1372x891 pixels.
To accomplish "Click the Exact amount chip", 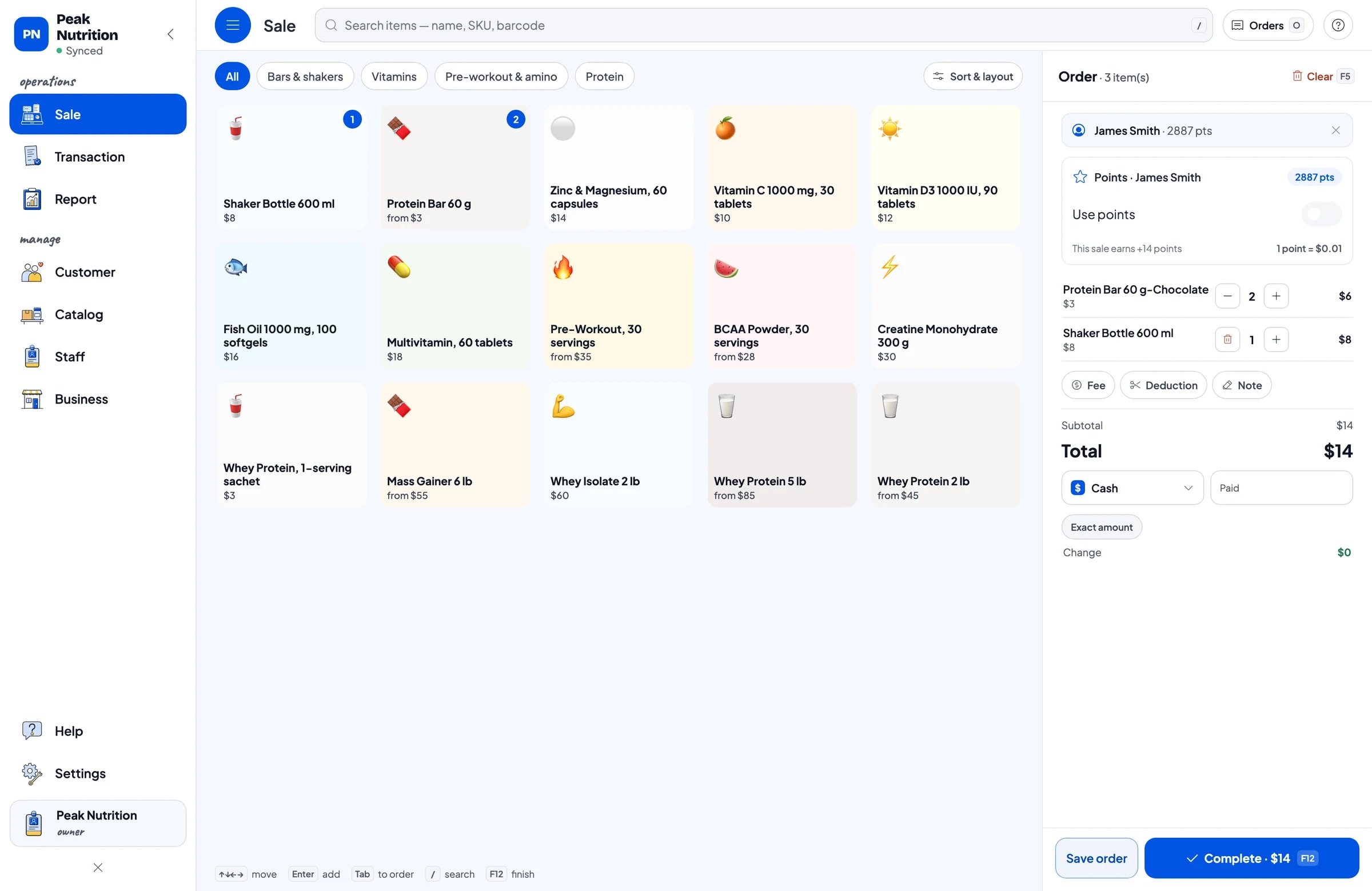I will coord(1101,527).
